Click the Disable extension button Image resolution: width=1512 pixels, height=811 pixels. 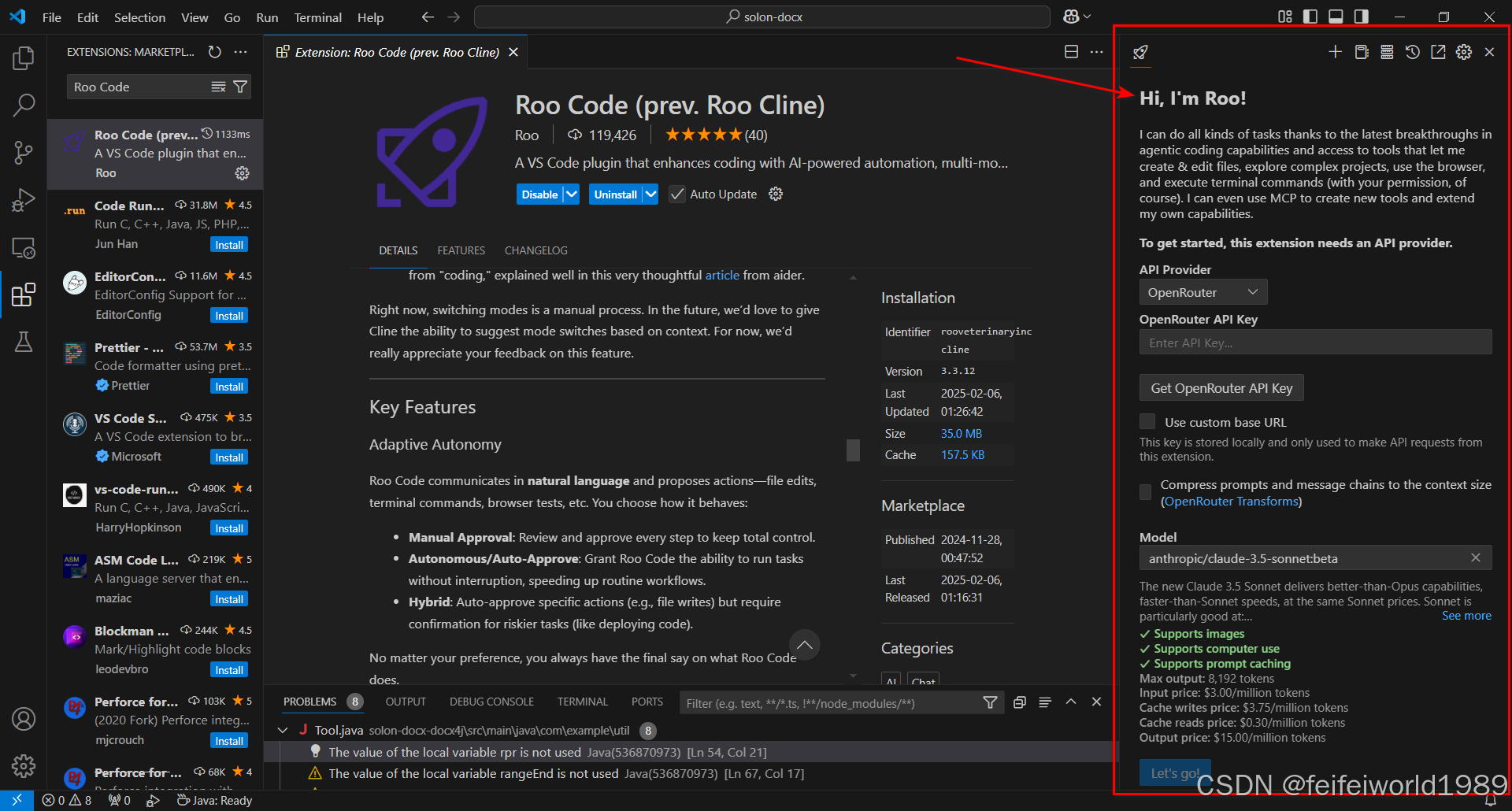[x=539, y=194]
